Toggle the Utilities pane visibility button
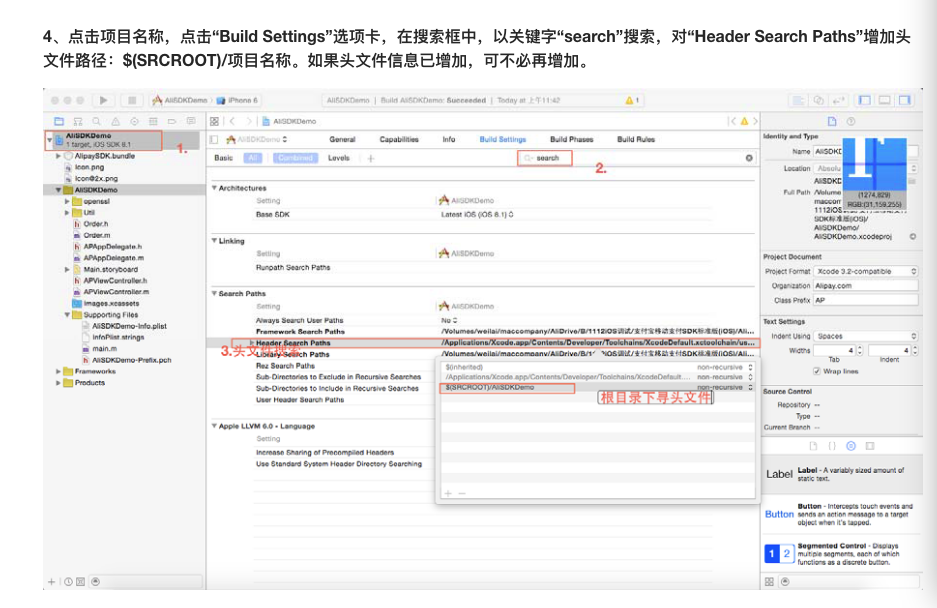The height and width of the screenshot is (608, 937). 905,100
